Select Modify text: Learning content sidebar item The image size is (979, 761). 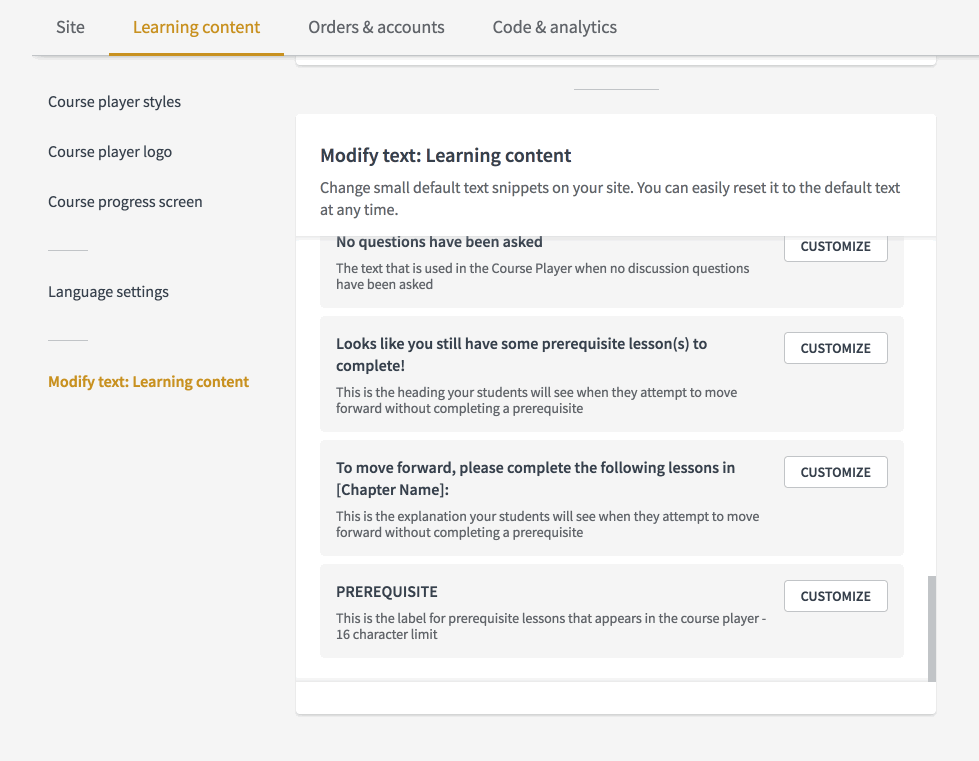pyautogui.click(x=149, y=381)
